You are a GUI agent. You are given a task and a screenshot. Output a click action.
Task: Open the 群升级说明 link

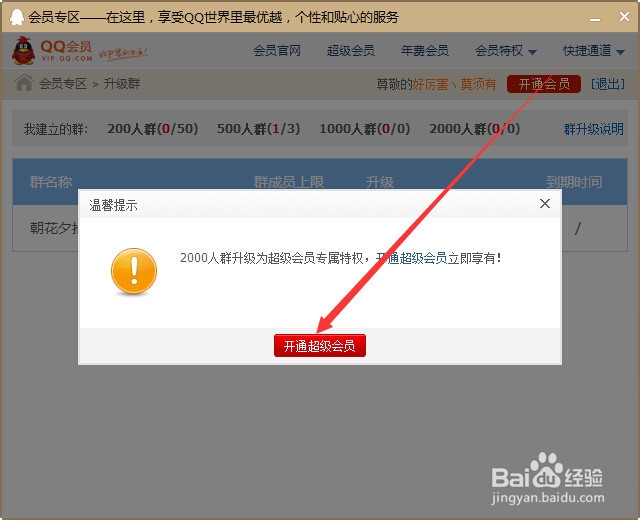593,129
